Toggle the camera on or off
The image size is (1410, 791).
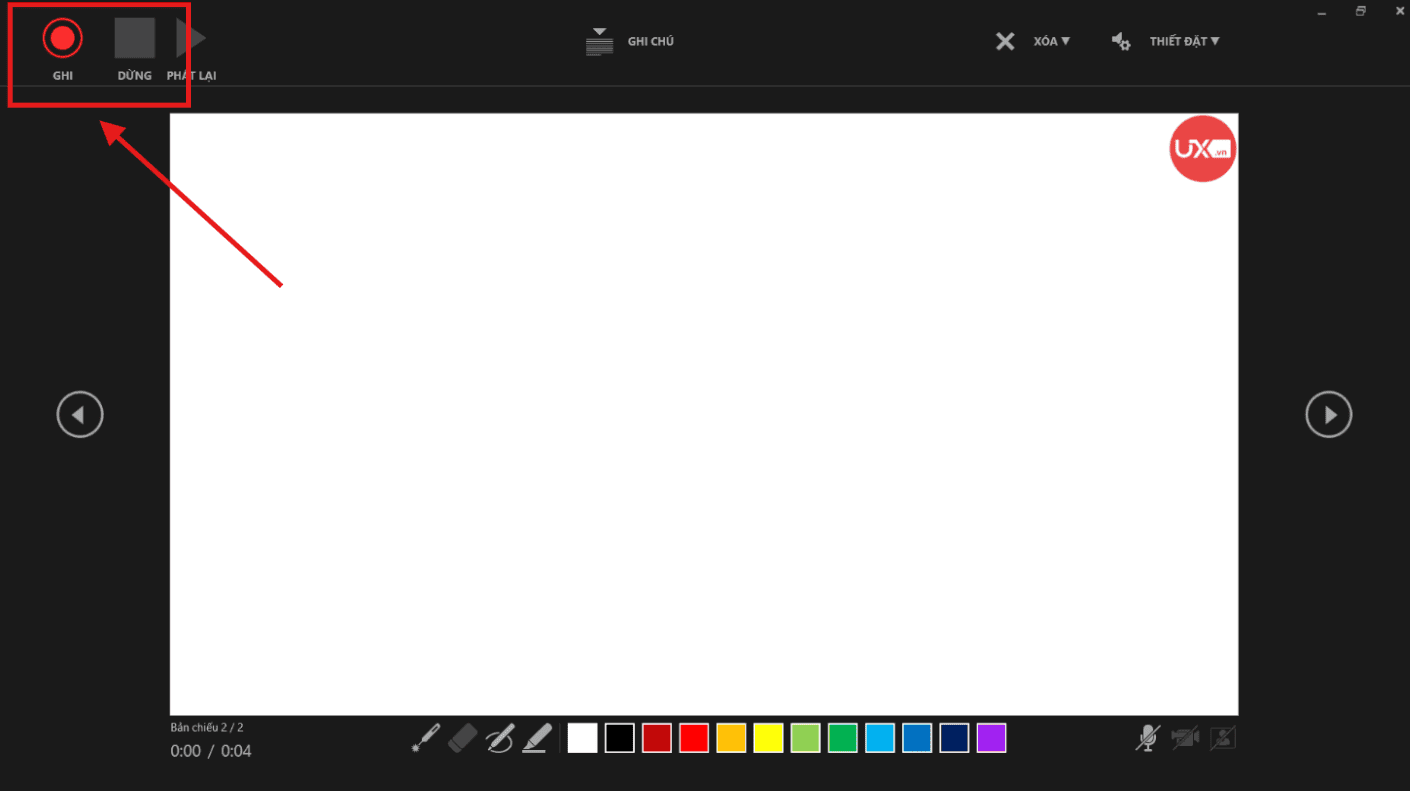(1185, 738)
